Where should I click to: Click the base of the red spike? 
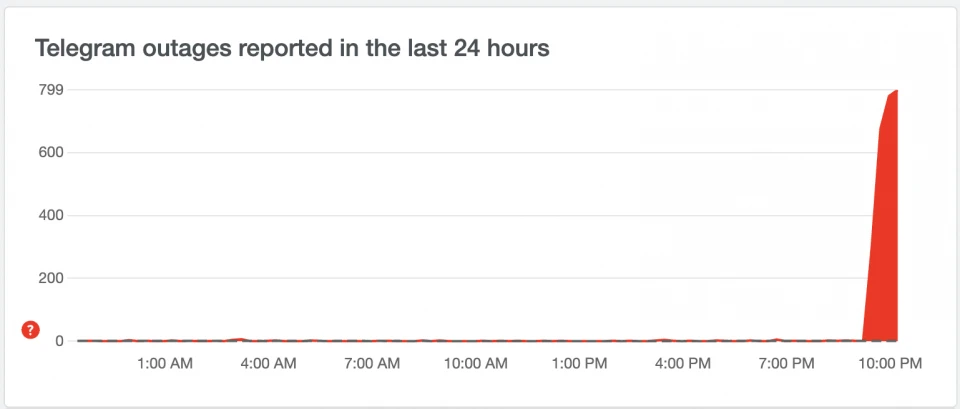point(880,339)
